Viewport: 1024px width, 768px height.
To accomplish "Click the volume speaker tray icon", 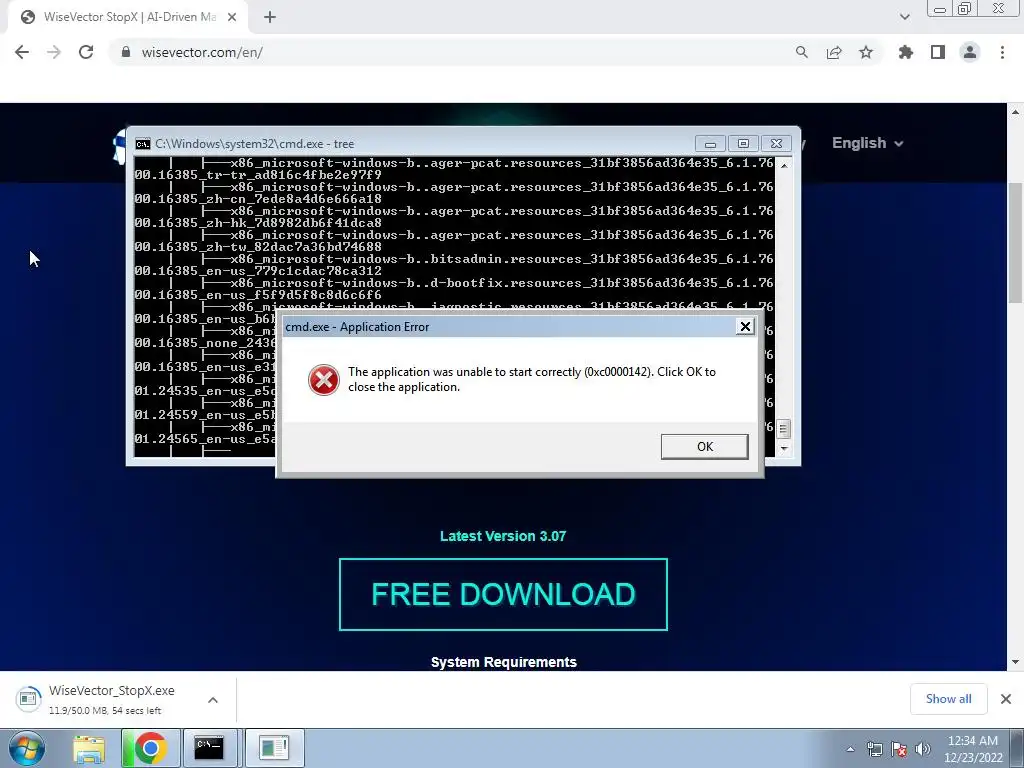I will (x=922, y=749).
